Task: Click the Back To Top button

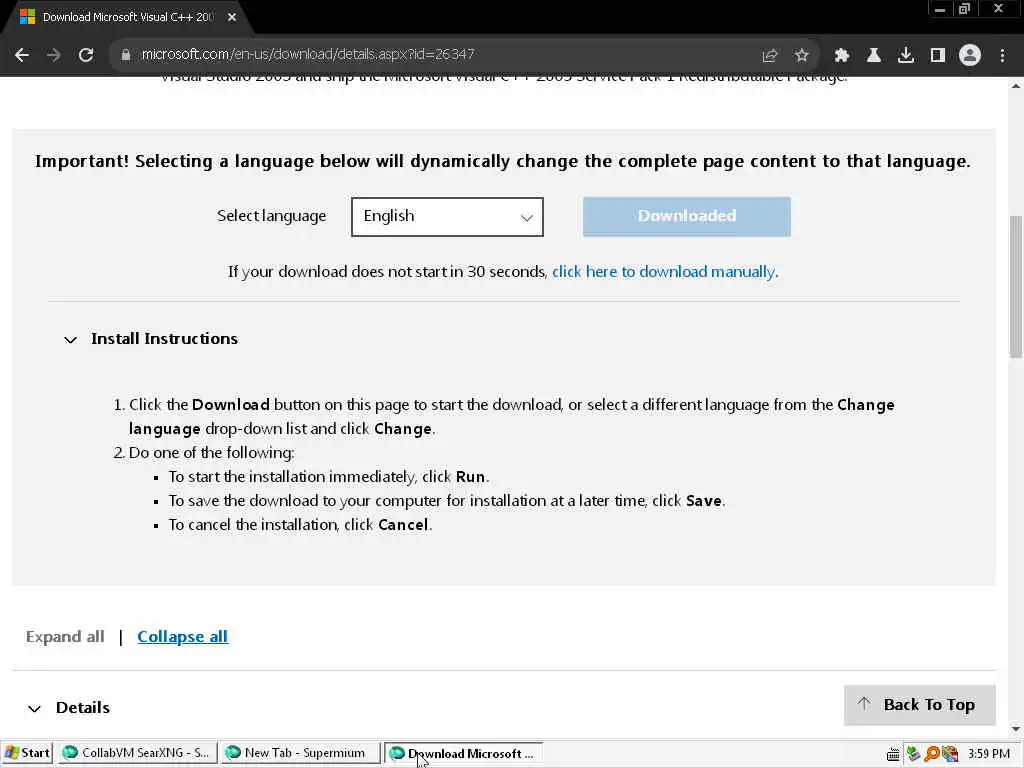Action: point(920,705)
